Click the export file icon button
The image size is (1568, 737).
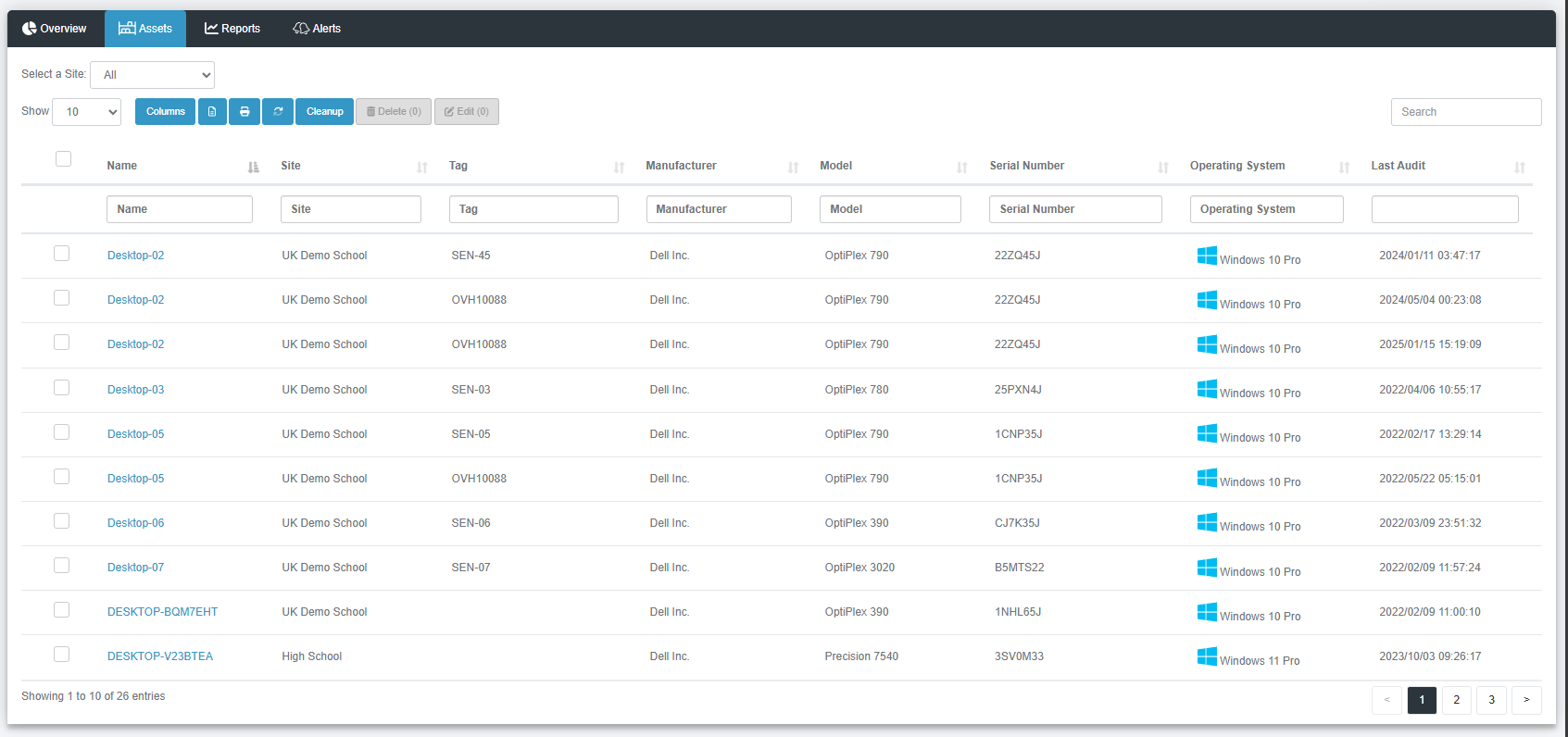pyautogui.click(x=212, y=112)
